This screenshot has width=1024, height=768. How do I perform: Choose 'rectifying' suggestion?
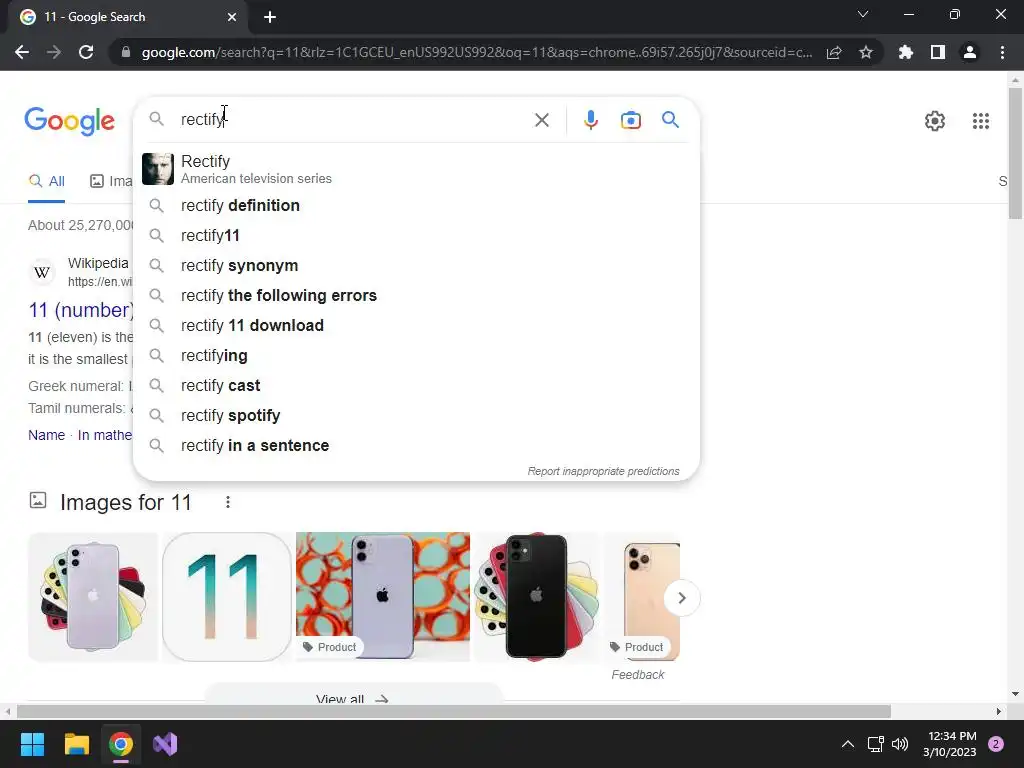416,356
